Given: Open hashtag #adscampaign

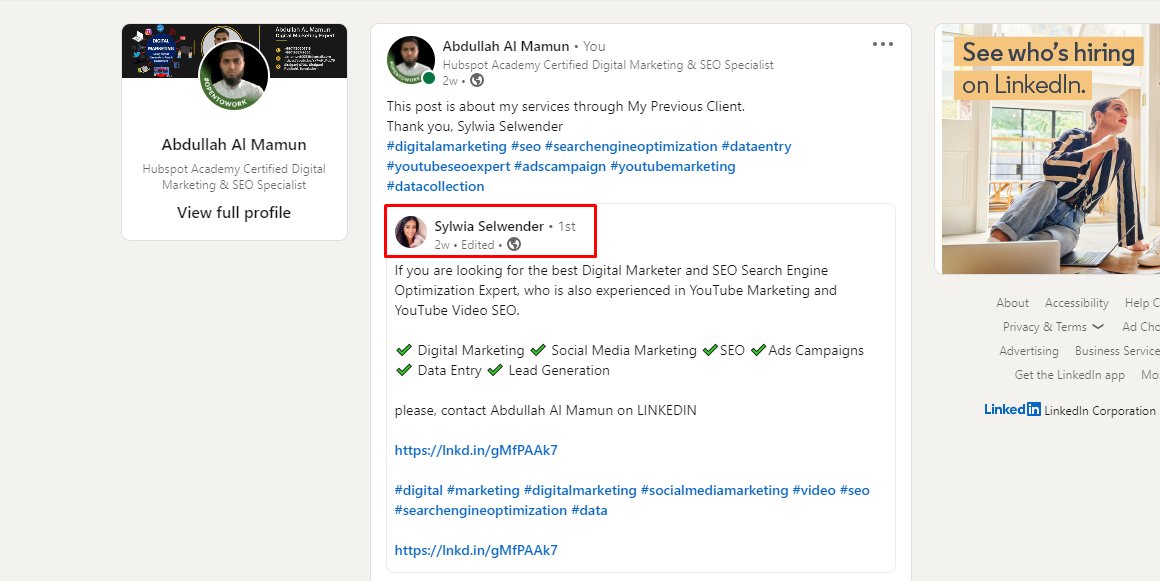Looking at the screenshot, I should pyautogui.click(x=560, y=167).
